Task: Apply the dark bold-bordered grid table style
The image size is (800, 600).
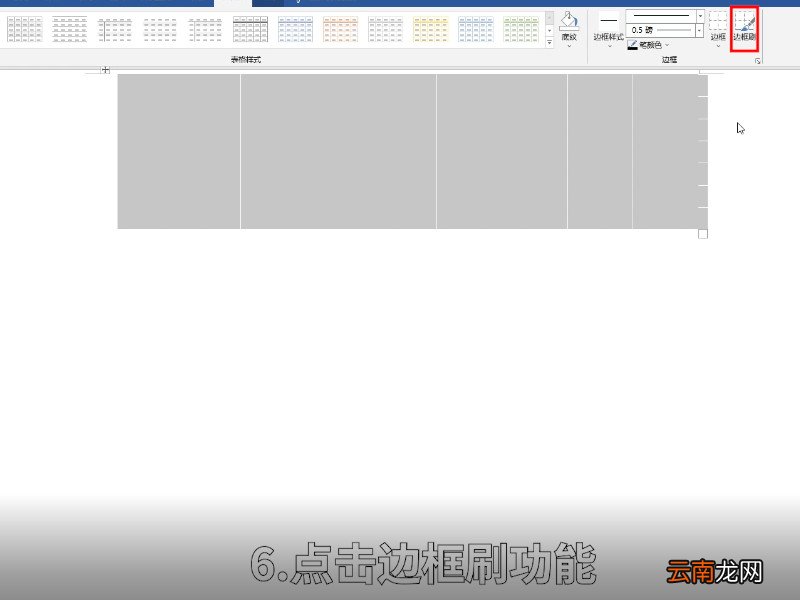Action: [250, 29]
